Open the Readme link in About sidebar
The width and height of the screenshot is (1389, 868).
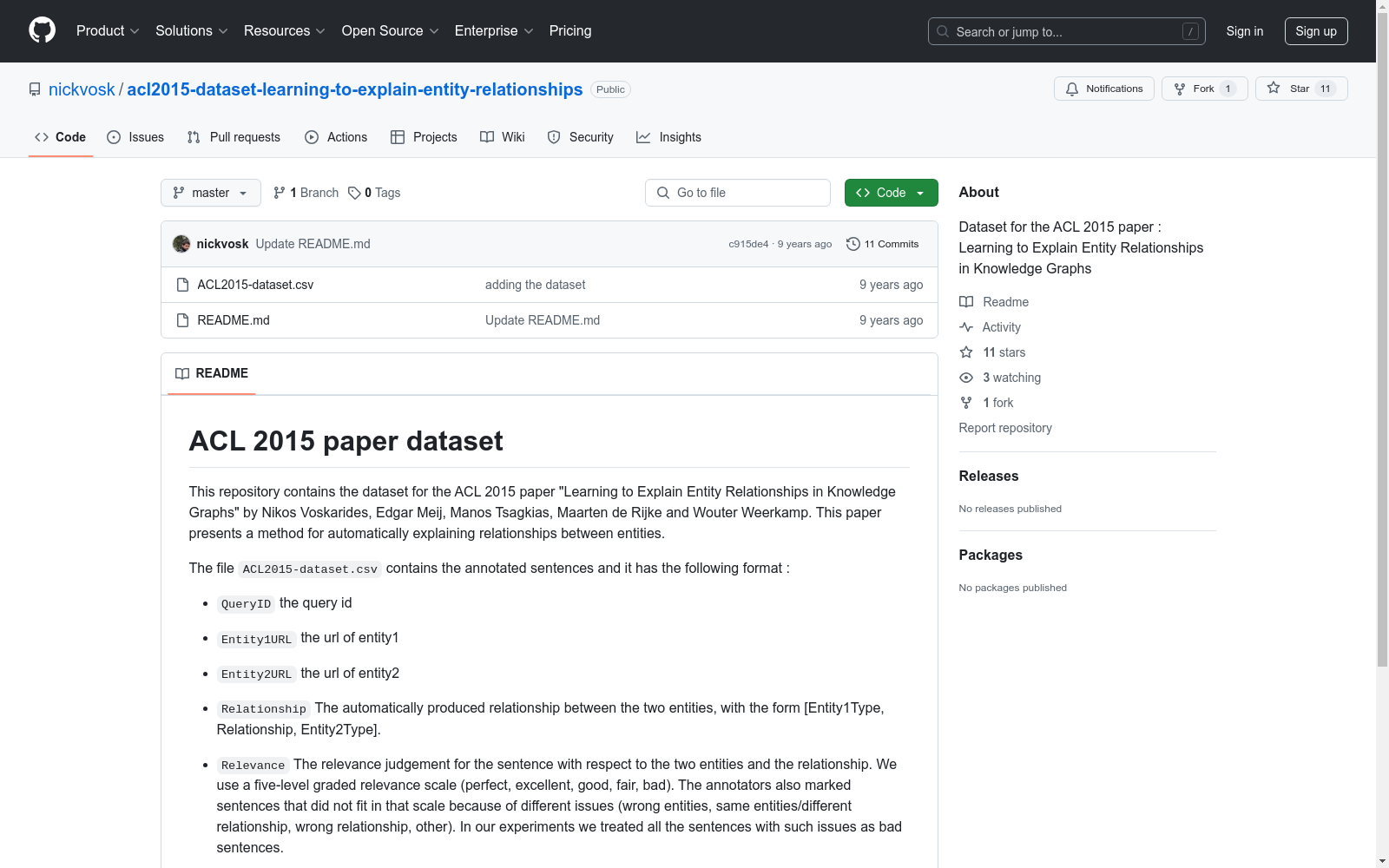(x=994, y=302)
